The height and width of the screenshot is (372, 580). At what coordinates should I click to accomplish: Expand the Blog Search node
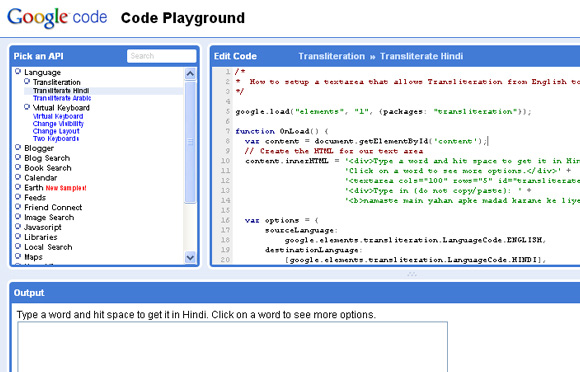click(18, 157)
